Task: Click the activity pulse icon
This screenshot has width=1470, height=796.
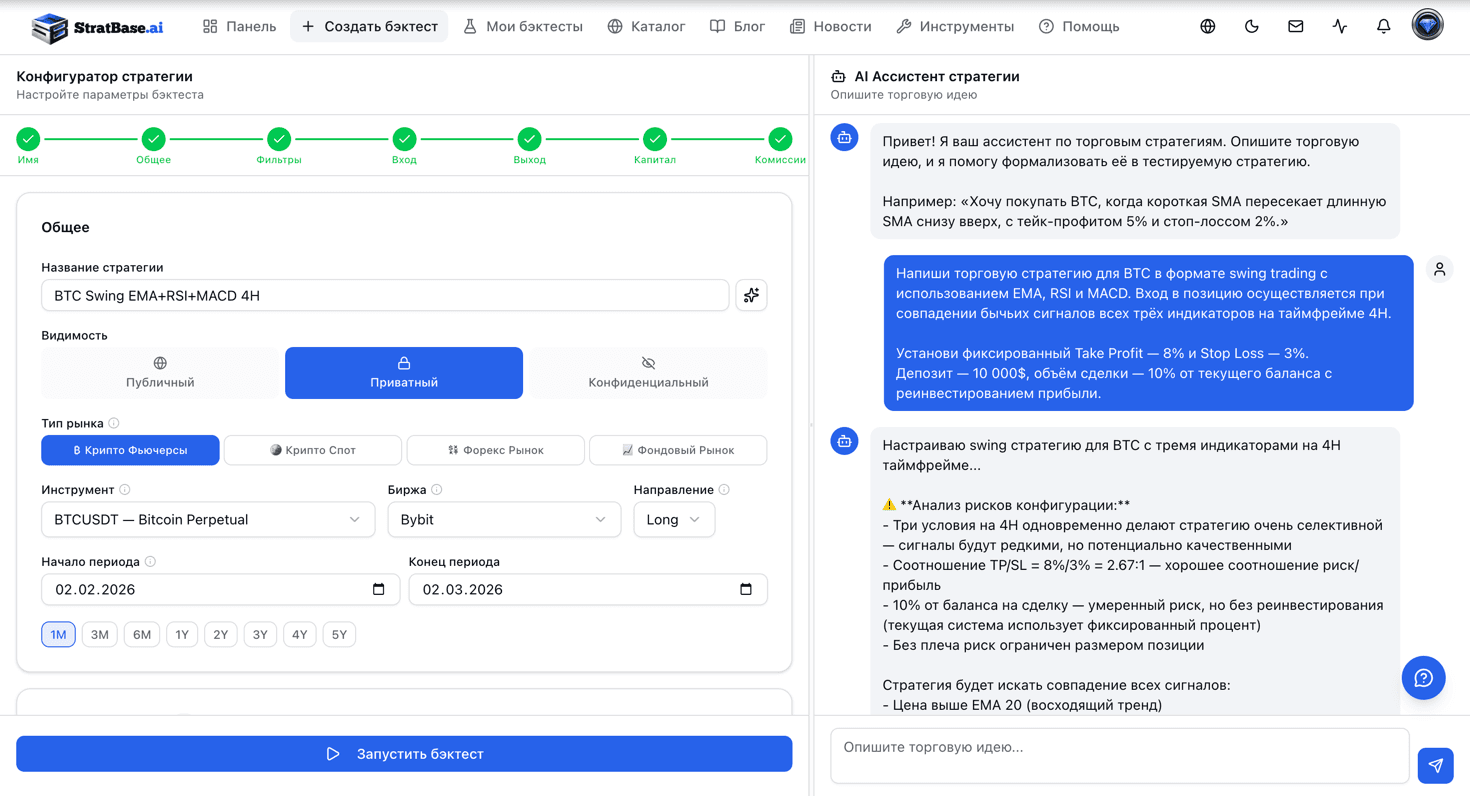Action: pyautogui.click(x=1339, y=26)
